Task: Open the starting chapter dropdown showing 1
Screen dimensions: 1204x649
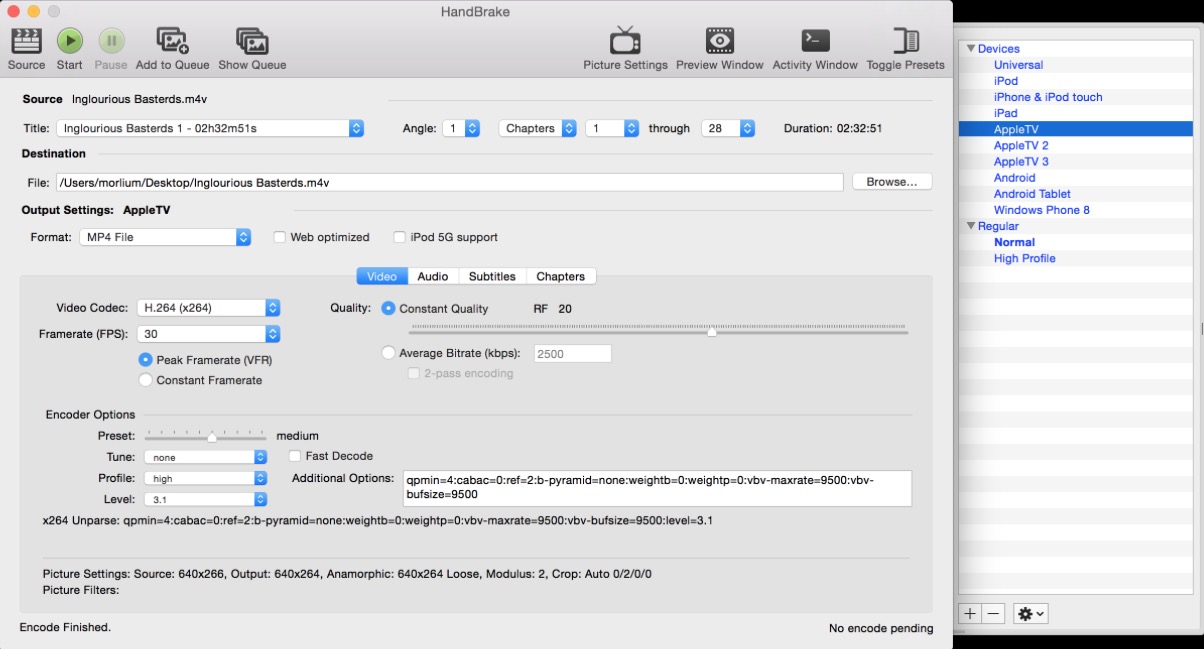Action: coord(612,128)
